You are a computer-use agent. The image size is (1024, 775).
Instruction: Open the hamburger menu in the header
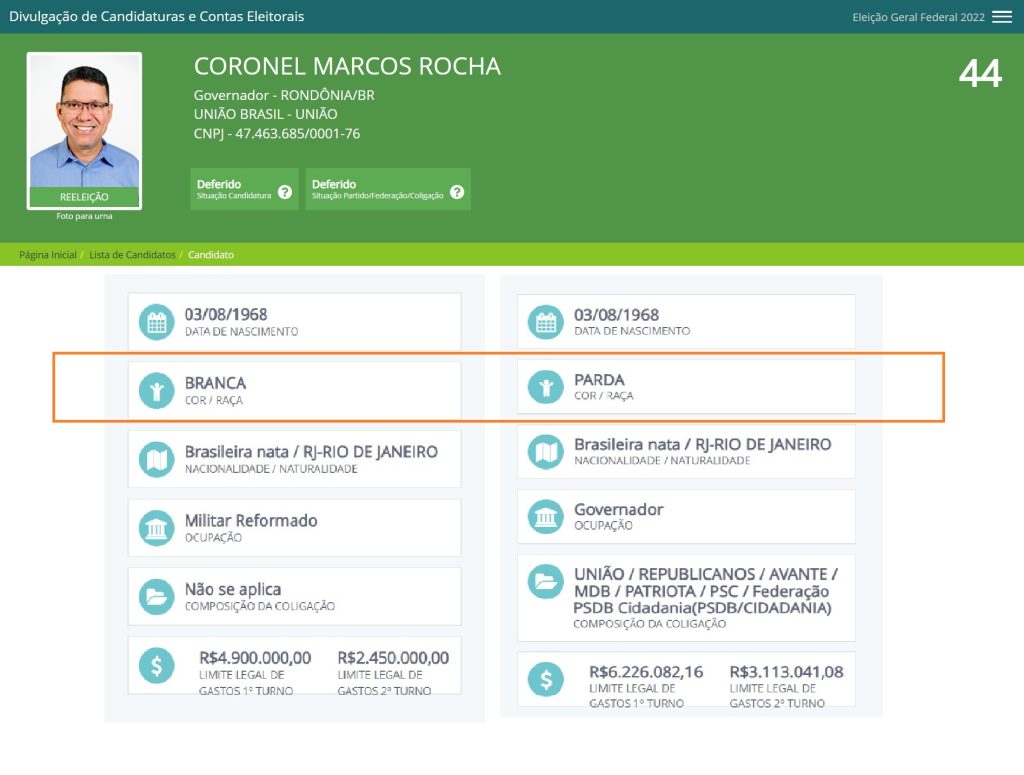point(1001,17)
